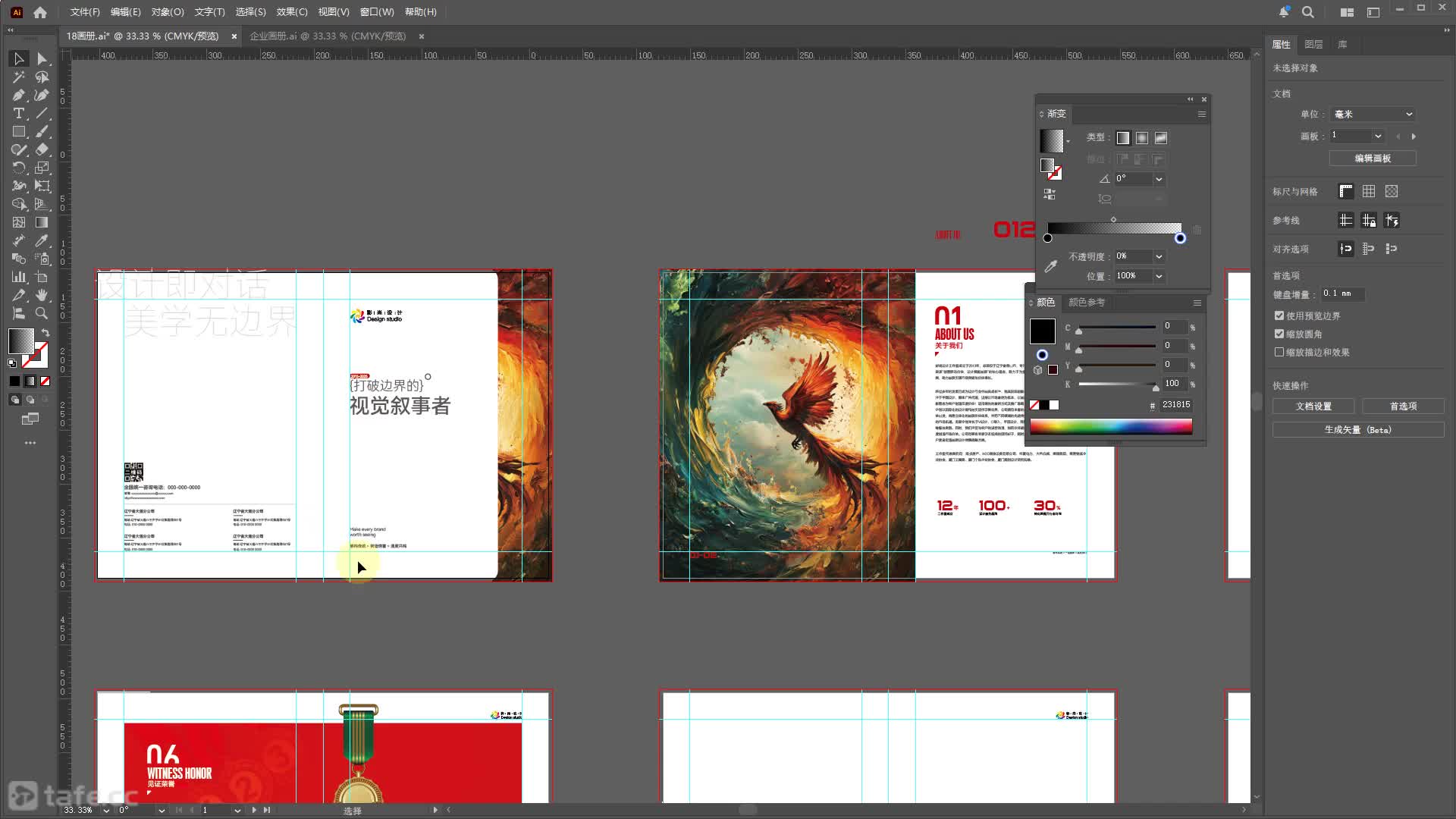Choose the Scale tool
Viewport: 1456px width, 819px height.
click(x=42, y=168)
